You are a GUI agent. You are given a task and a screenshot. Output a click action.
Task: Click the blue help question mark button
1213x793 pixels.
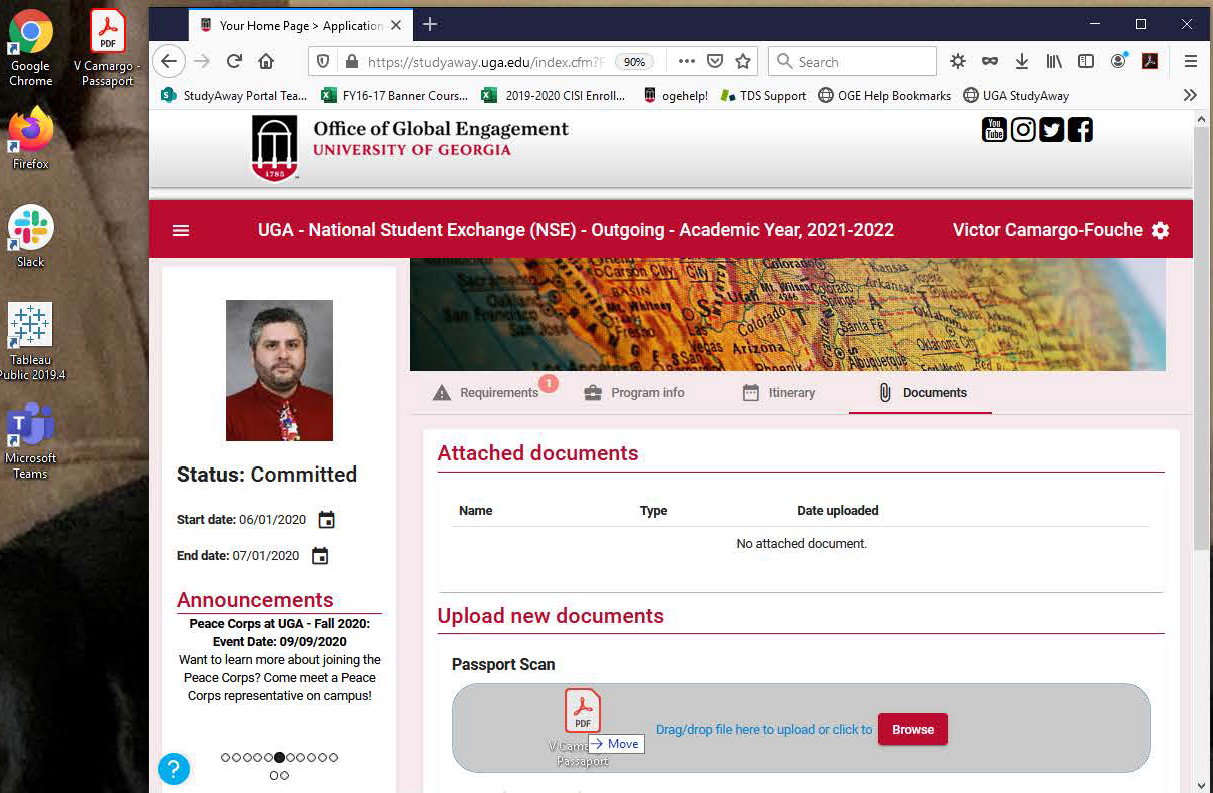(174, 768)
